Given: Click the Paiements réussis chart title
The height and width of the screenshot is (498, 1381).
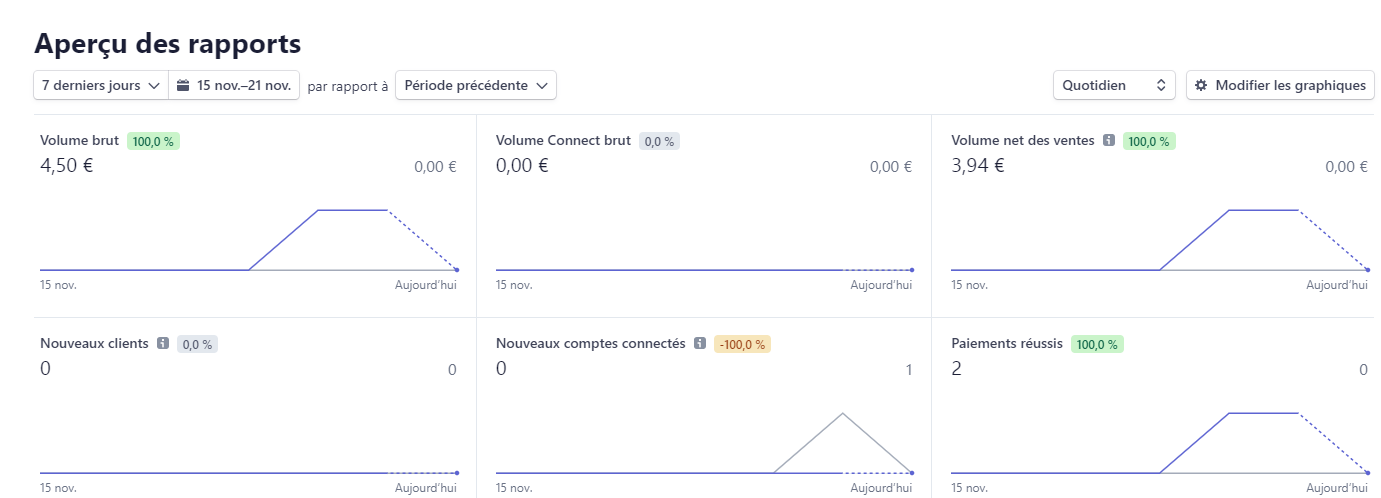Looking at the screenshot, I should click(x=1007, y=344).
